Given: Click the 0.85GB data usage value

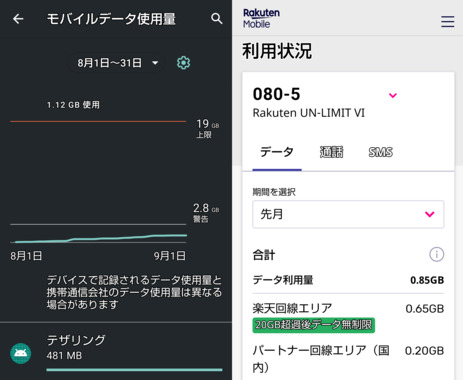Looking at the screenshot, I should 427,280.
